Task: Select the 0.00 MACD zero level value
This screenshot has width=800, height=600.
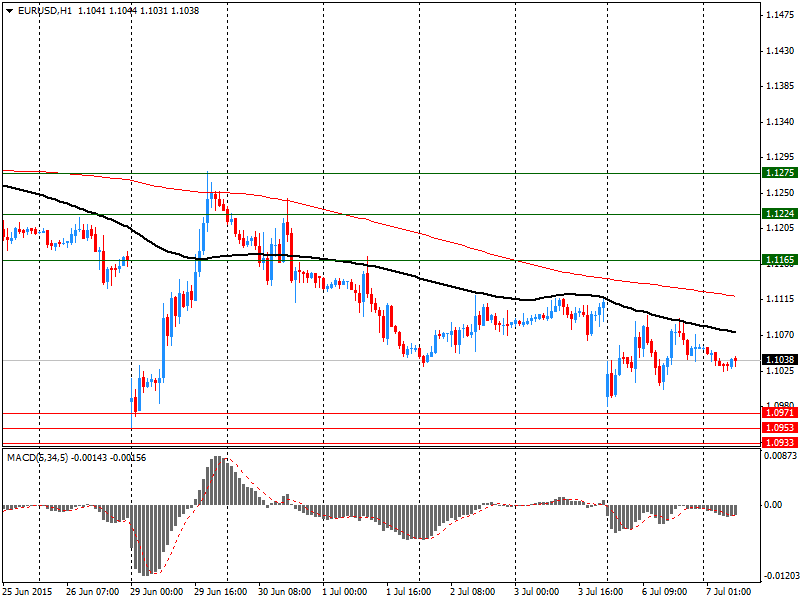Action: pos(773,505)
